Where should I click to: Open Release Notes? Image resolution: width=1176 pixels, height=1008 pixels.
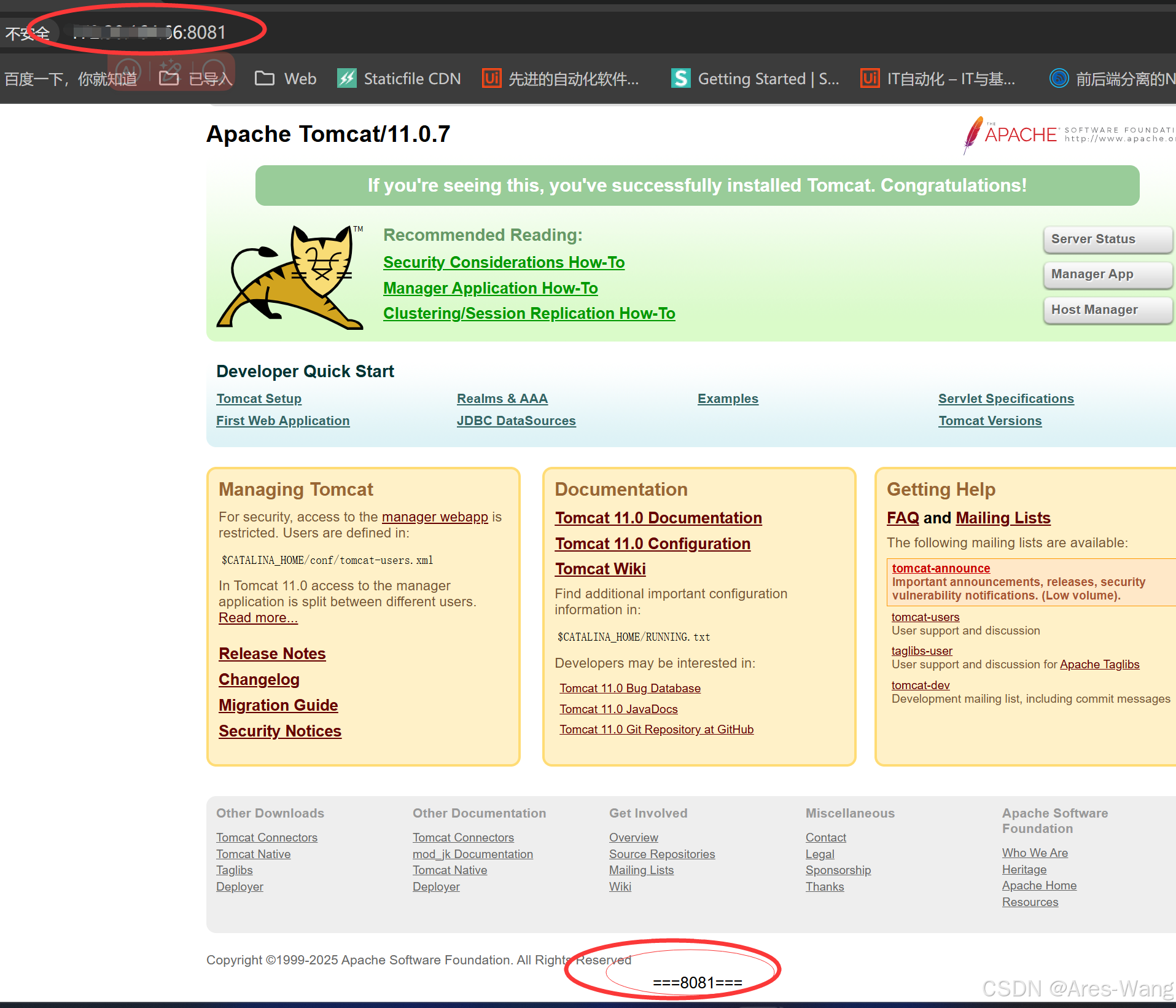pos(272,654)
